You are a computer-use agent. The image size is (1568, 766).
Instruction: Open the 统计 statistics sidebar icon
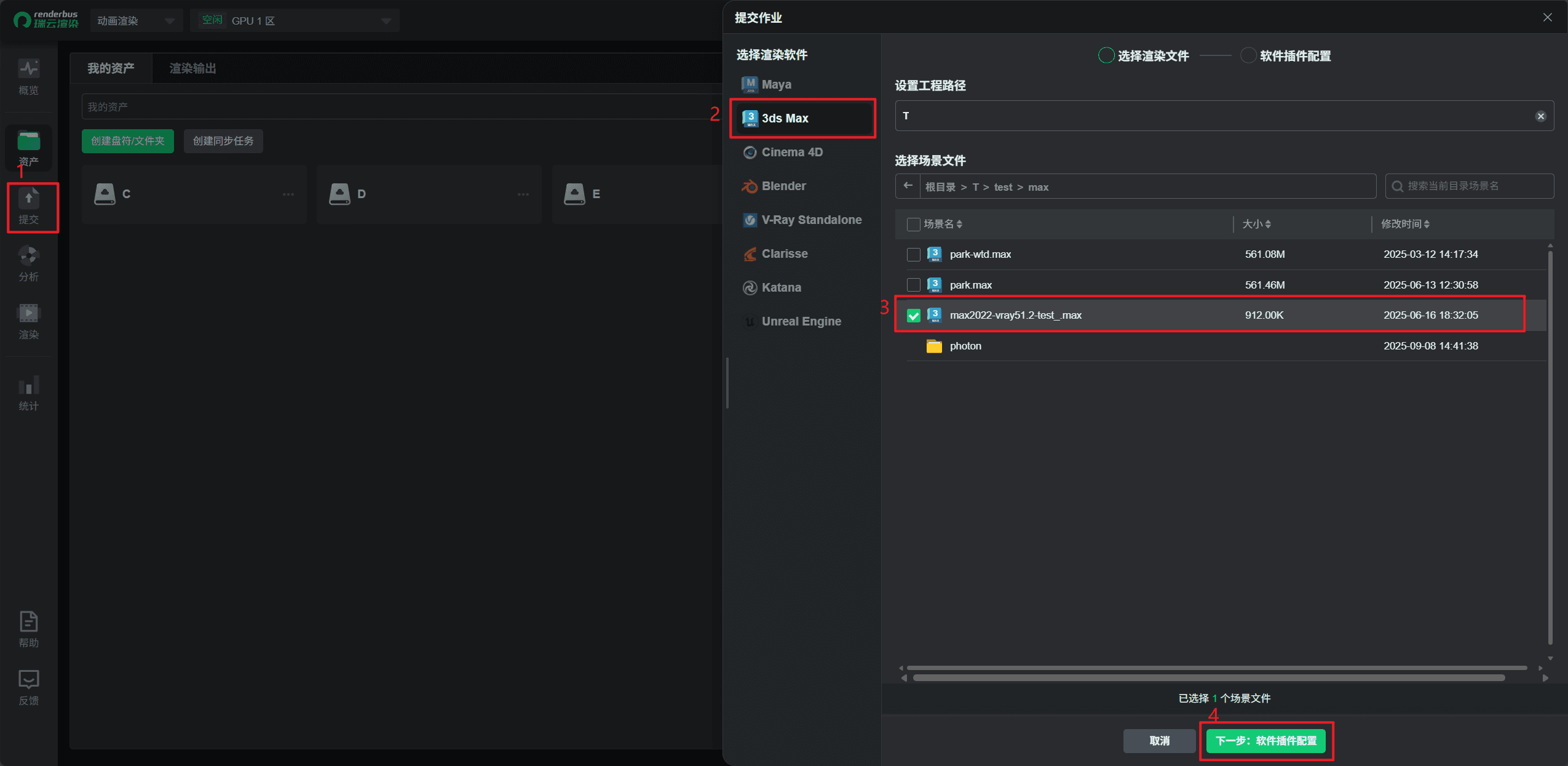pos(28,393)
